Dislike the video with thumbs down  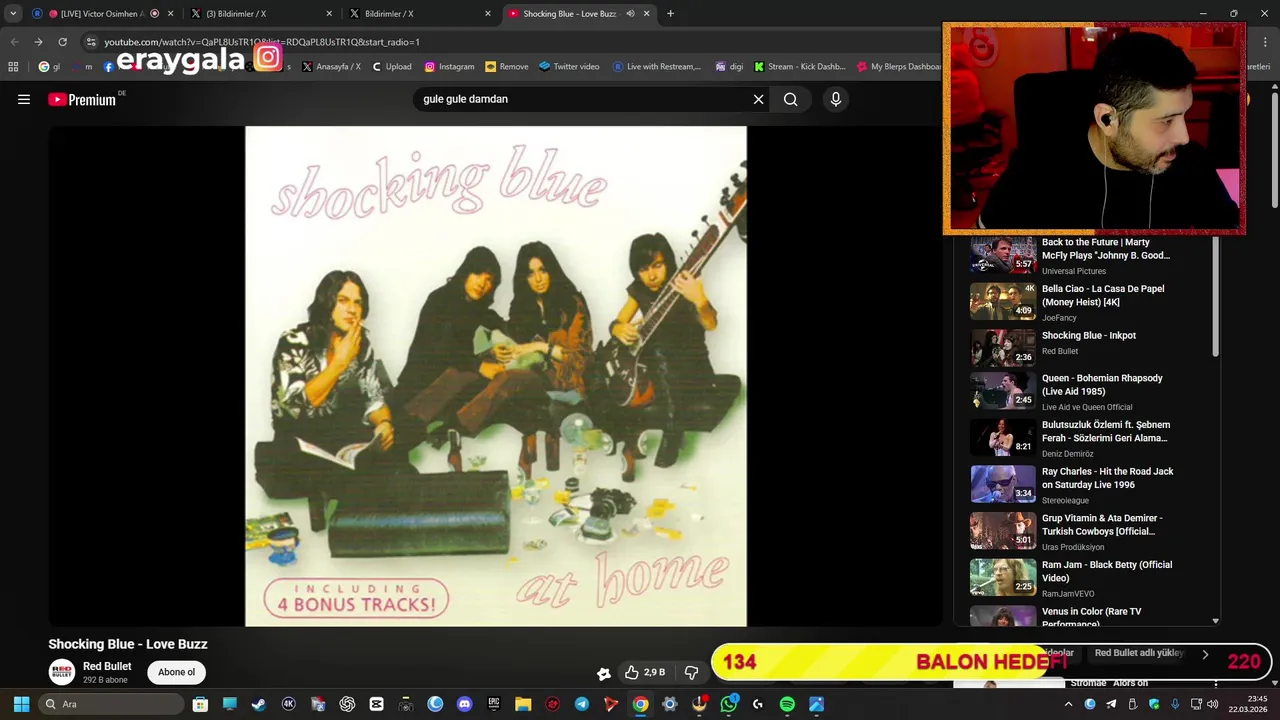[691, 672]
